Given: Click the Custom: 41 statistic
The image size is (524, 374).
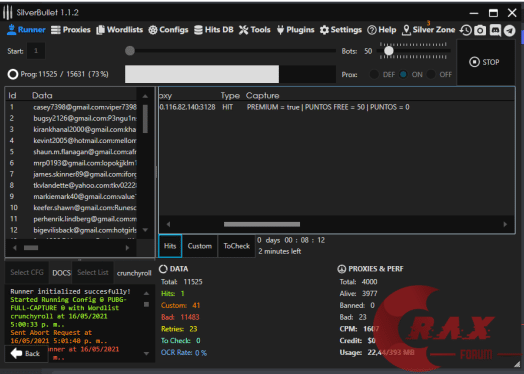Looking at the screenshot, I should (x=180, y=305).
